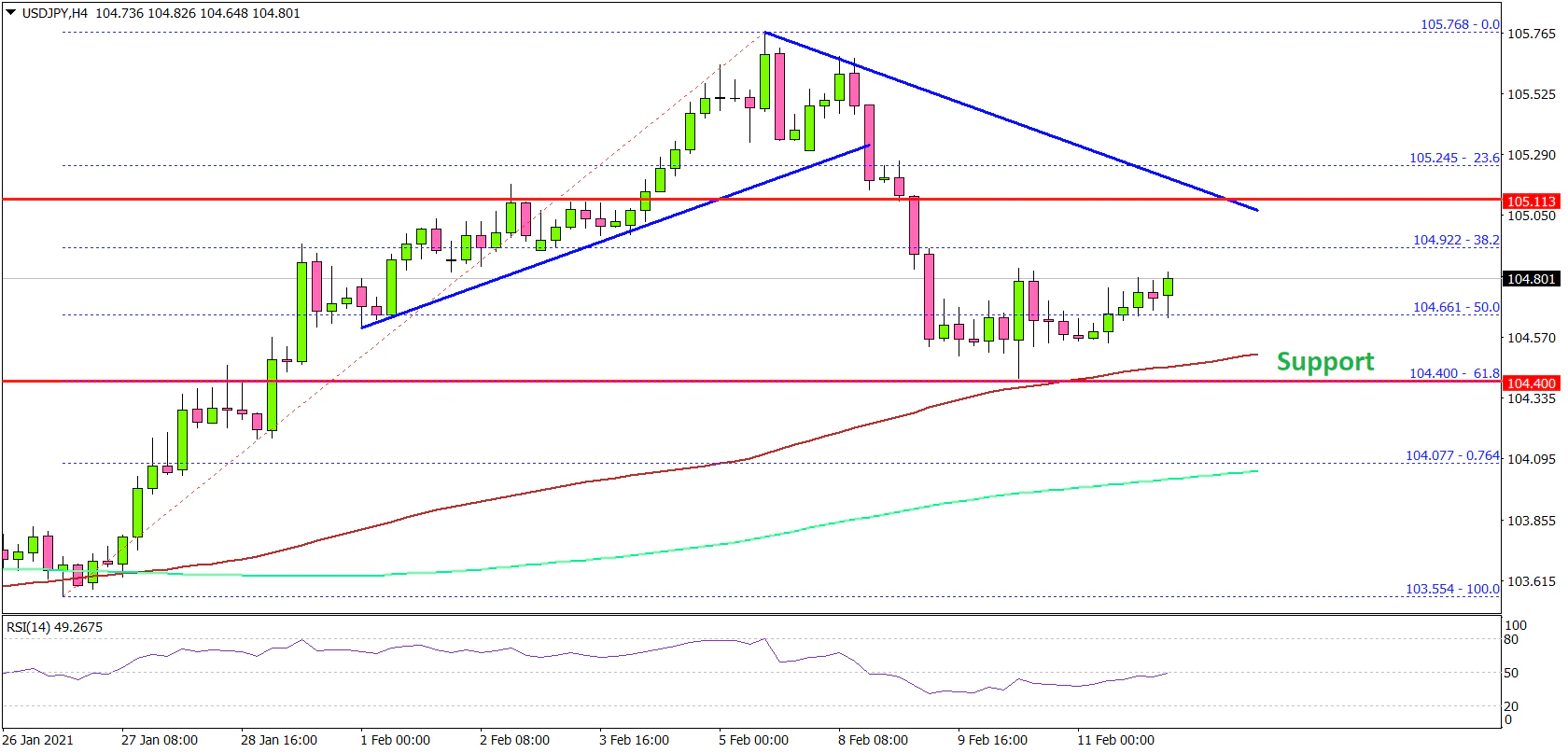The width and height of the screenshot is (1568, 753).
Task: Select the red 104.400 price label
Action: pos(1531,383)
